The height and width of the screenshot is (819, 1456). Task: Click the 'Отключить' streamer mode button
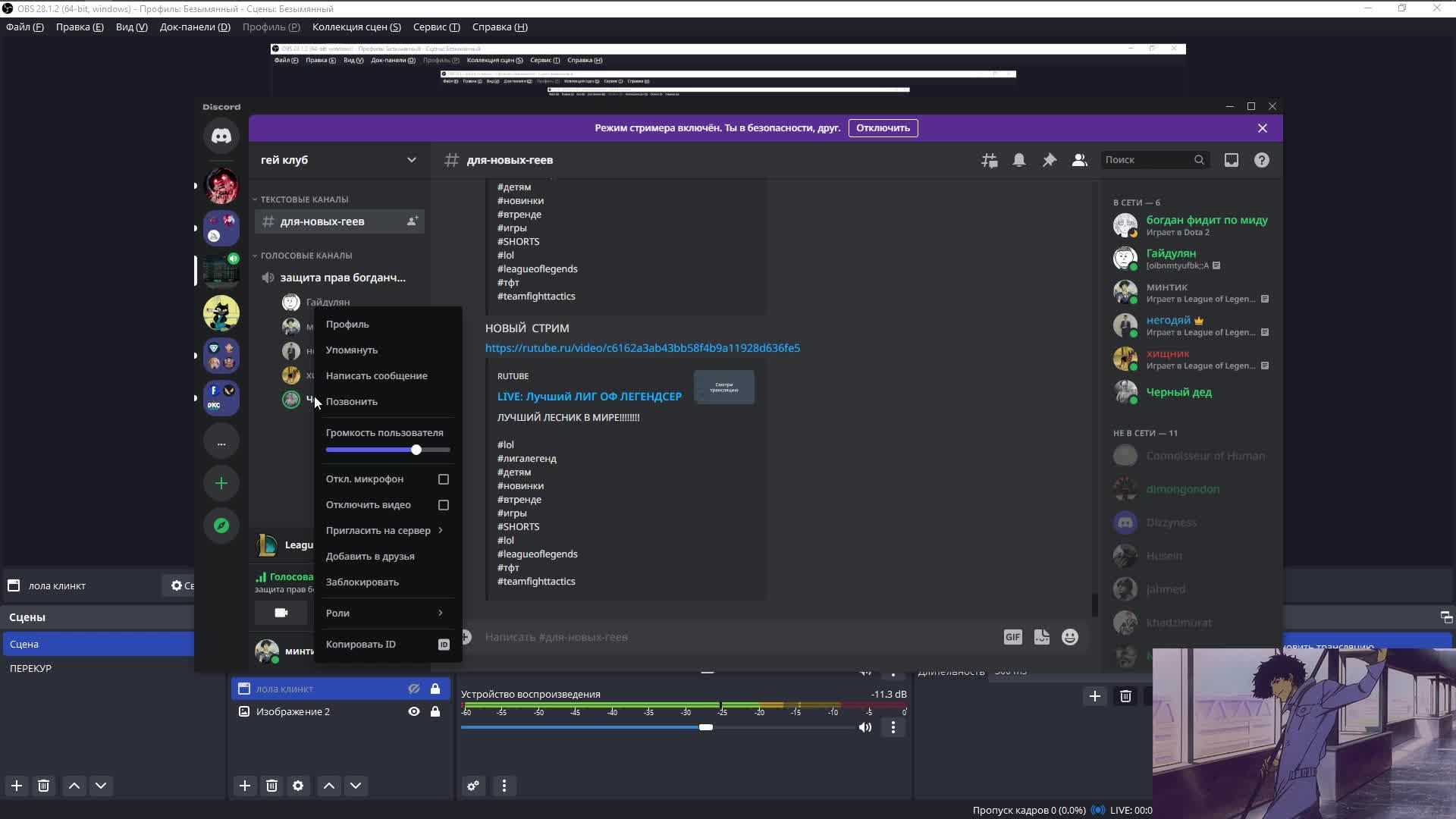(x=883, y=128)
